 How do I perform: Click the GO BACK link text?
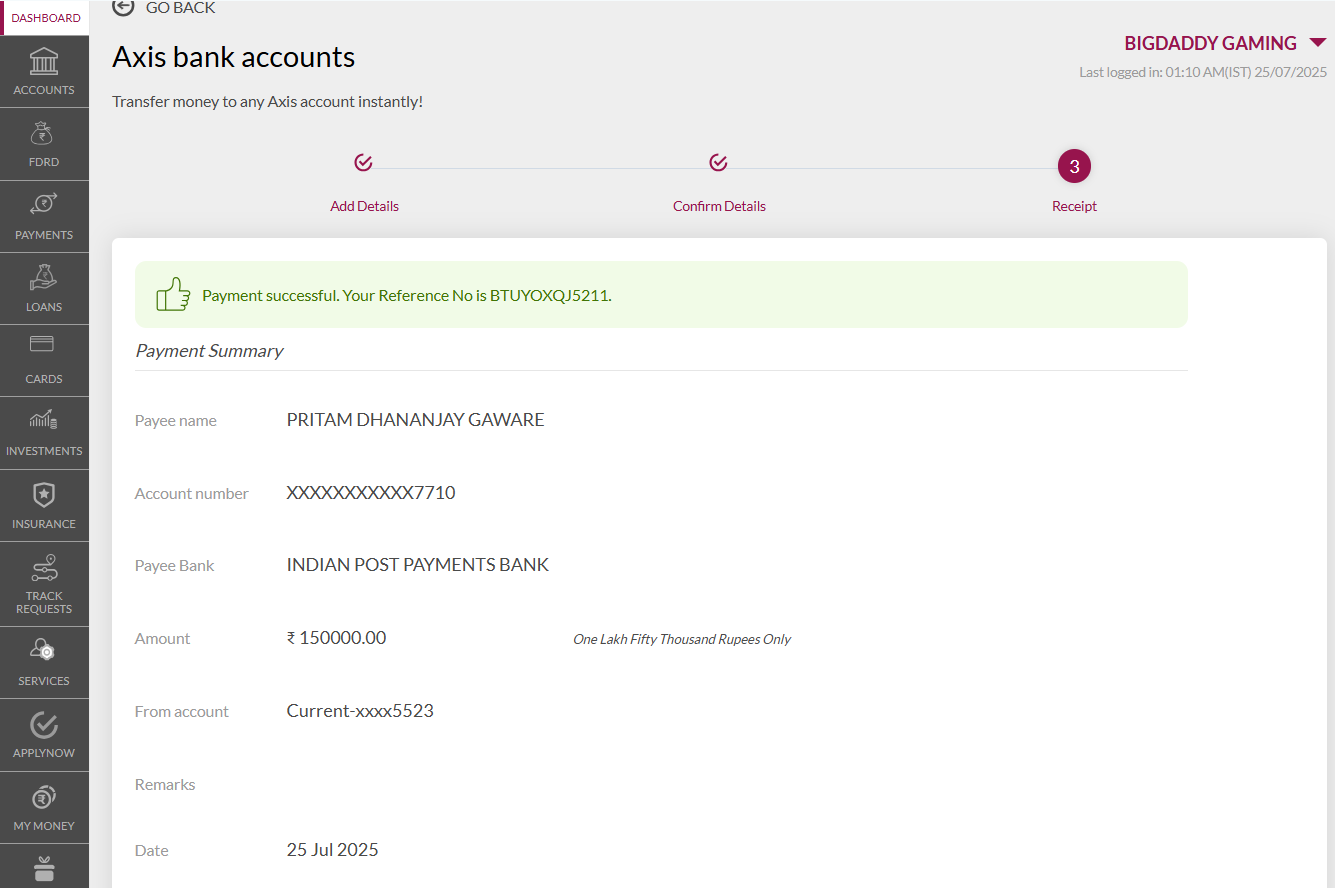pyautogui.click(x=180, y=7)
